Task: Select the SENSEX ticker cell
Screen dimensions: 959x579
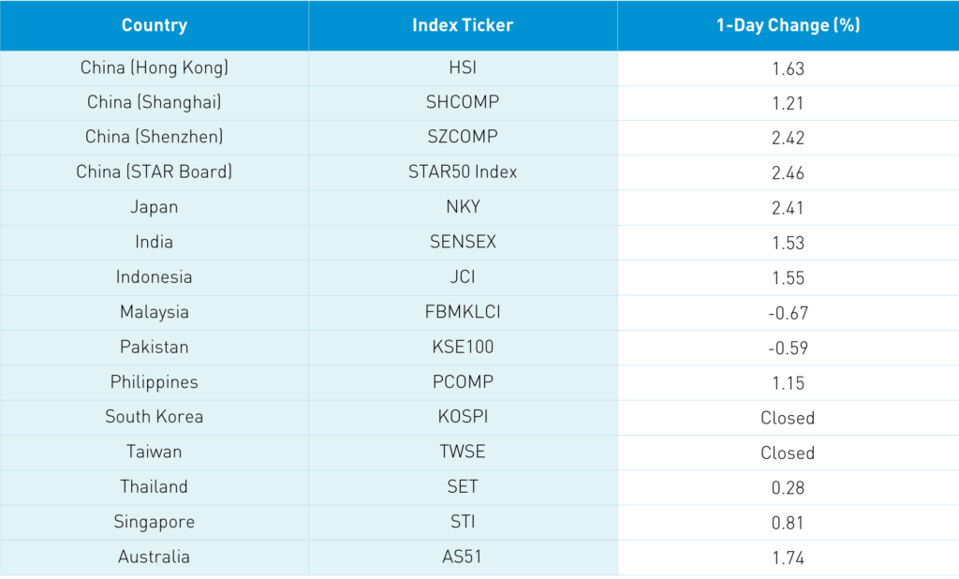Action: pos(463,242)
